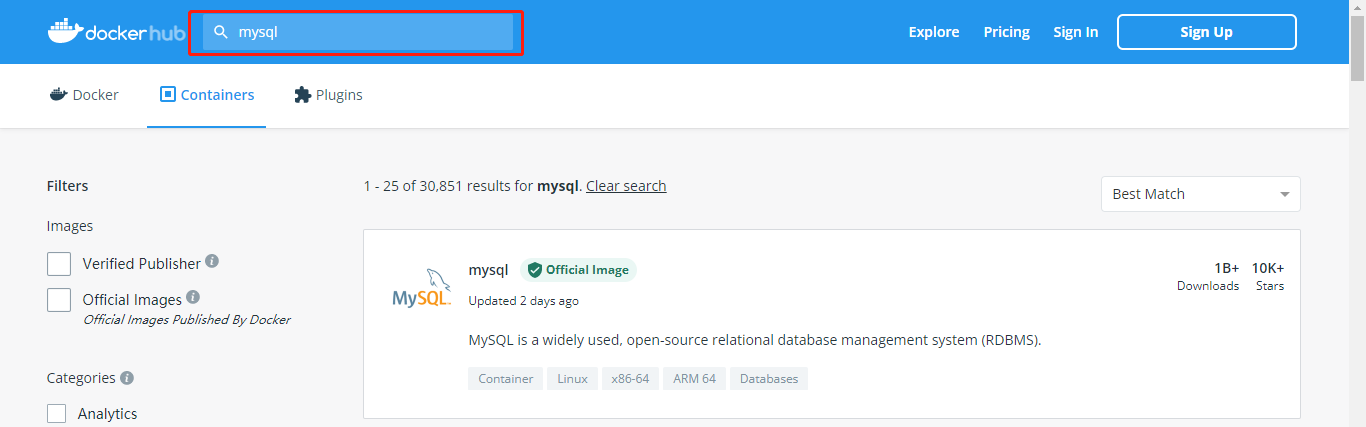The height and width of the screenshot is (427, 1366).
Task: Click 'Official Images Published By Docker' caption
Action: click(x=187, y=320)
